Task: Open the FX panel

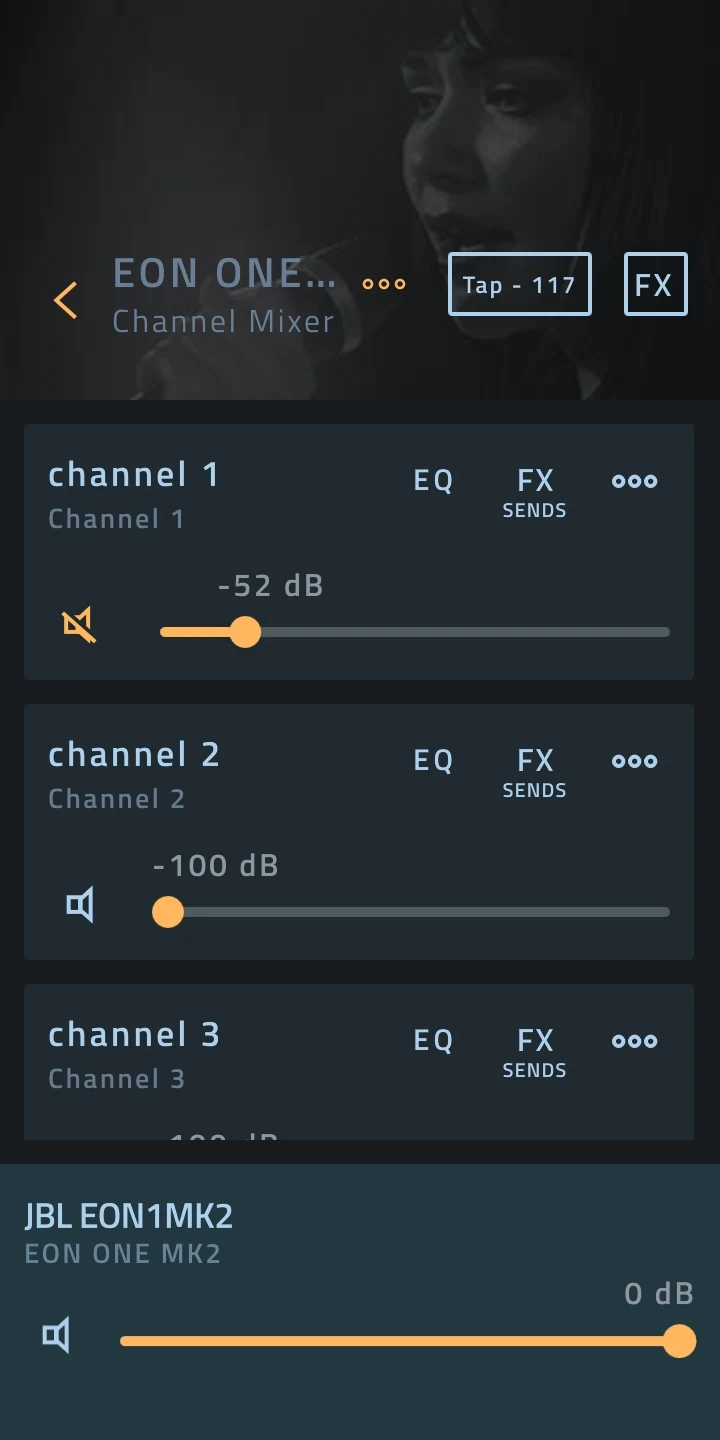Action: click(656, 284)
